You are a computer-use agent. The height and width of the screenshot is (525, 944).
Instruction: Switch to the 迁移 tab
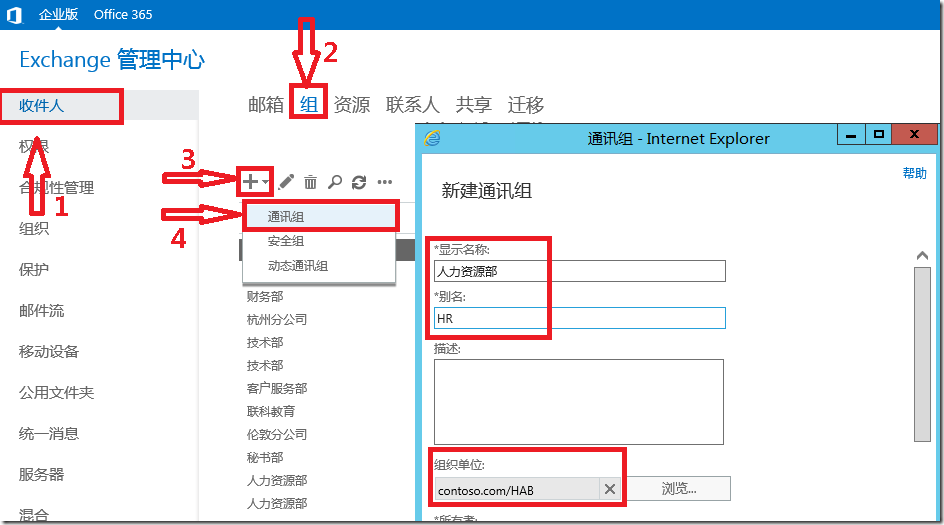tap(526, 105)
